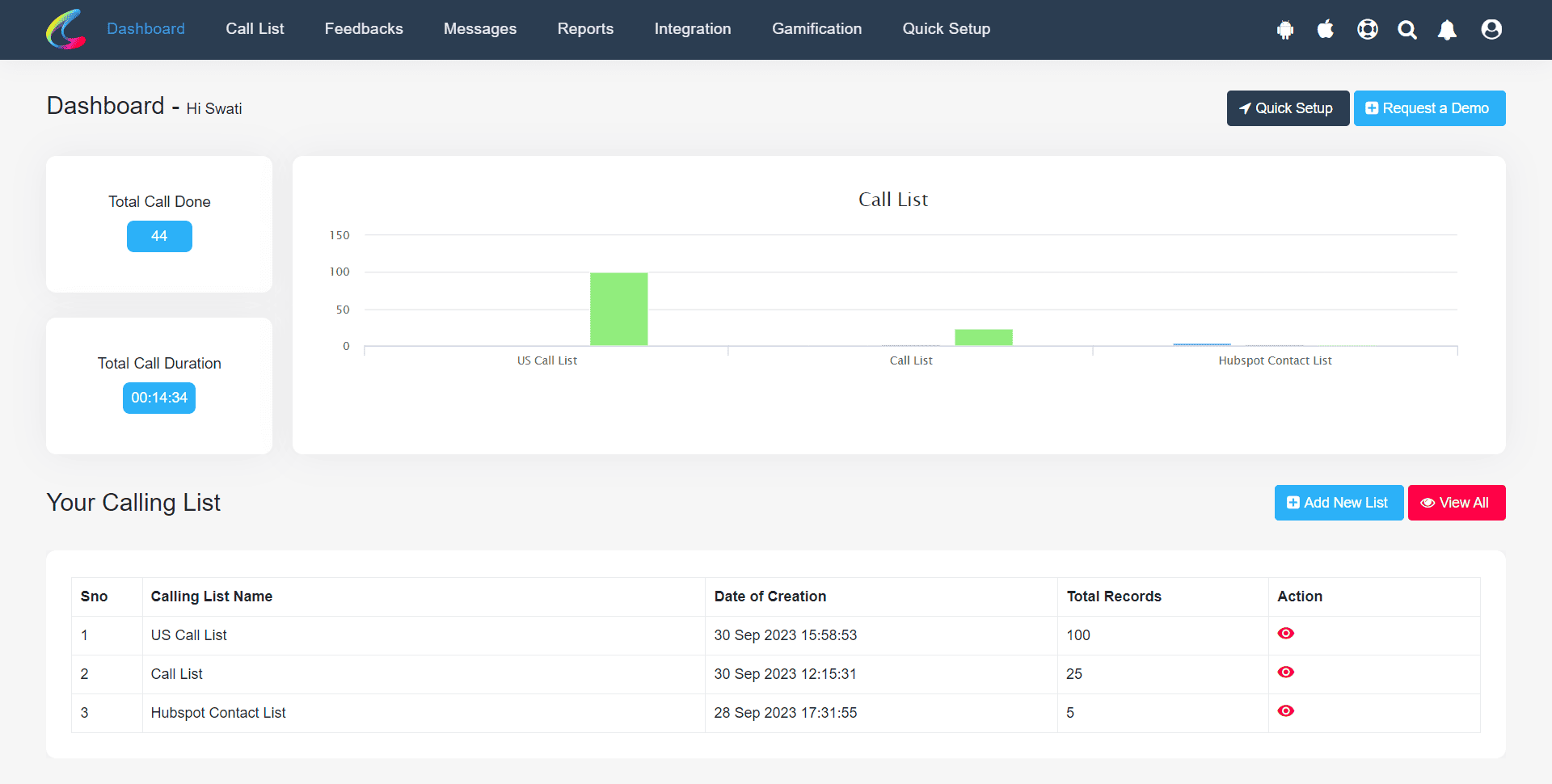This screenshot has height=784, width=1552.
Task: Click the app logo in the navbar
Action: 66,29
